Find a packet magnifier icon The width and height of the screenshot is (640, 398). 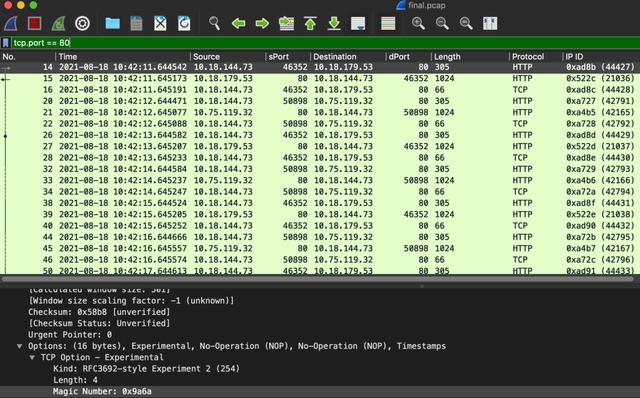(x=214, y=23)
